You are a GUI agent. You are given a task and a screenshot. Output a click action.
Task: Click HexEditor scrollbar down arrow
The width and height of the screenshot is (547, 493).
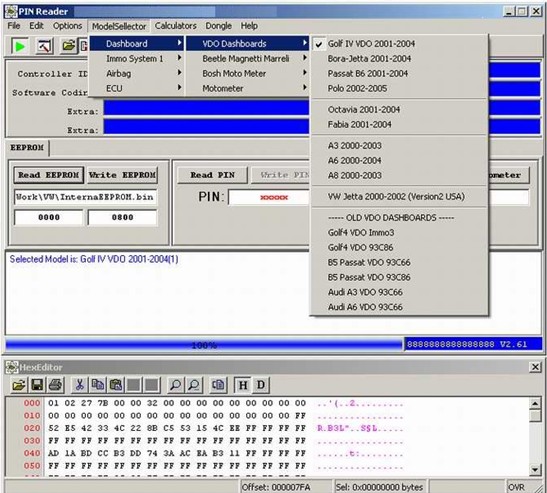click(x=535, y=470)
